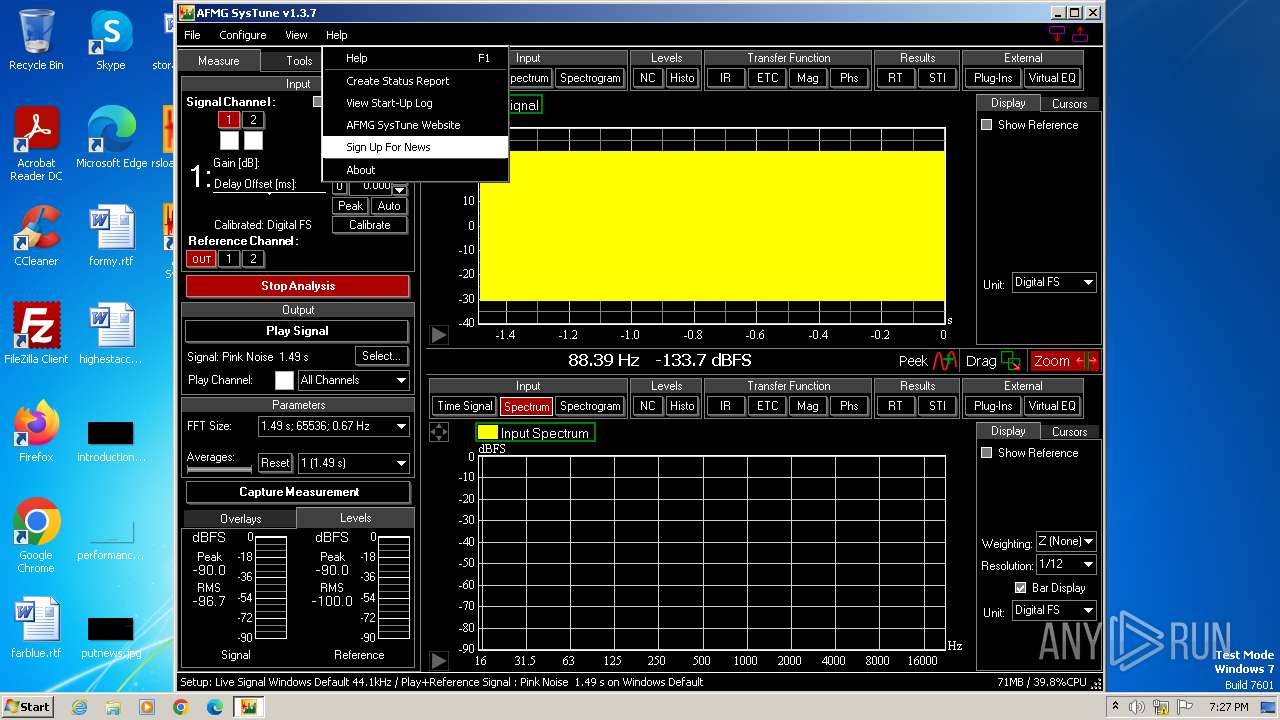Click Capture Measurement button

click(x=298, y=492)
